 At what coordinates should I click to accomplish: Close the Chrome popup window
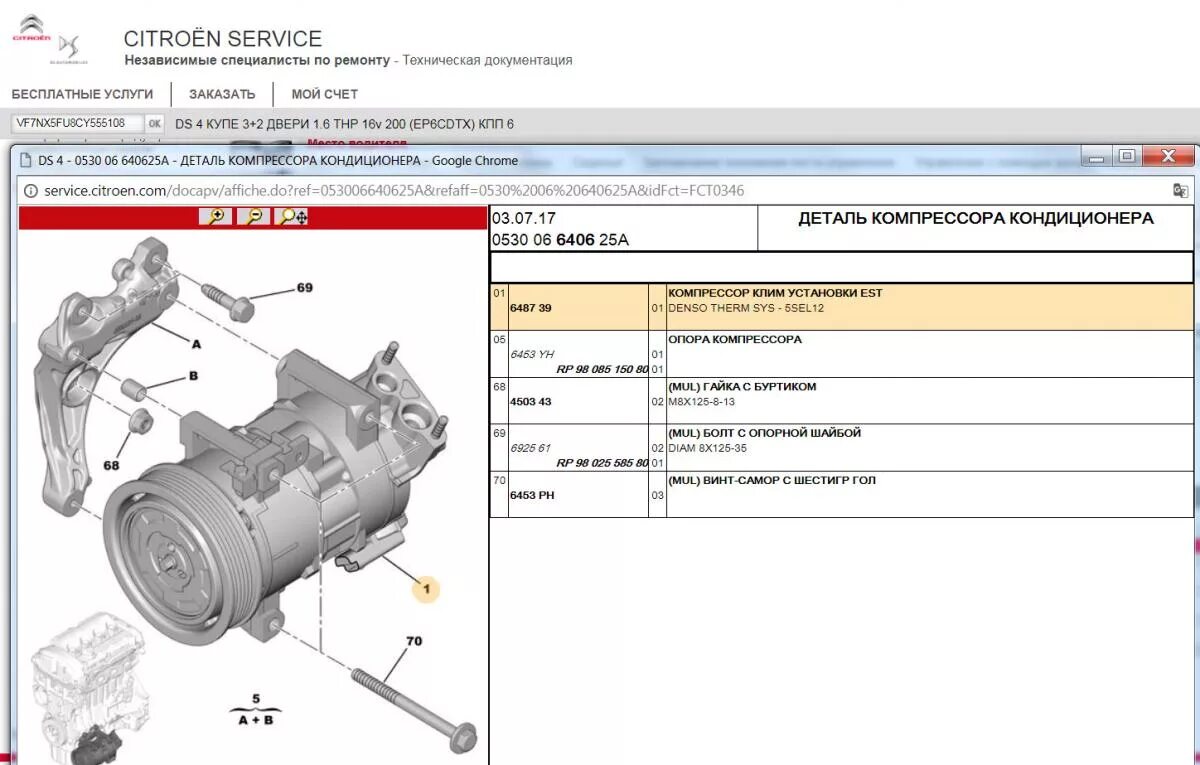1168,157
